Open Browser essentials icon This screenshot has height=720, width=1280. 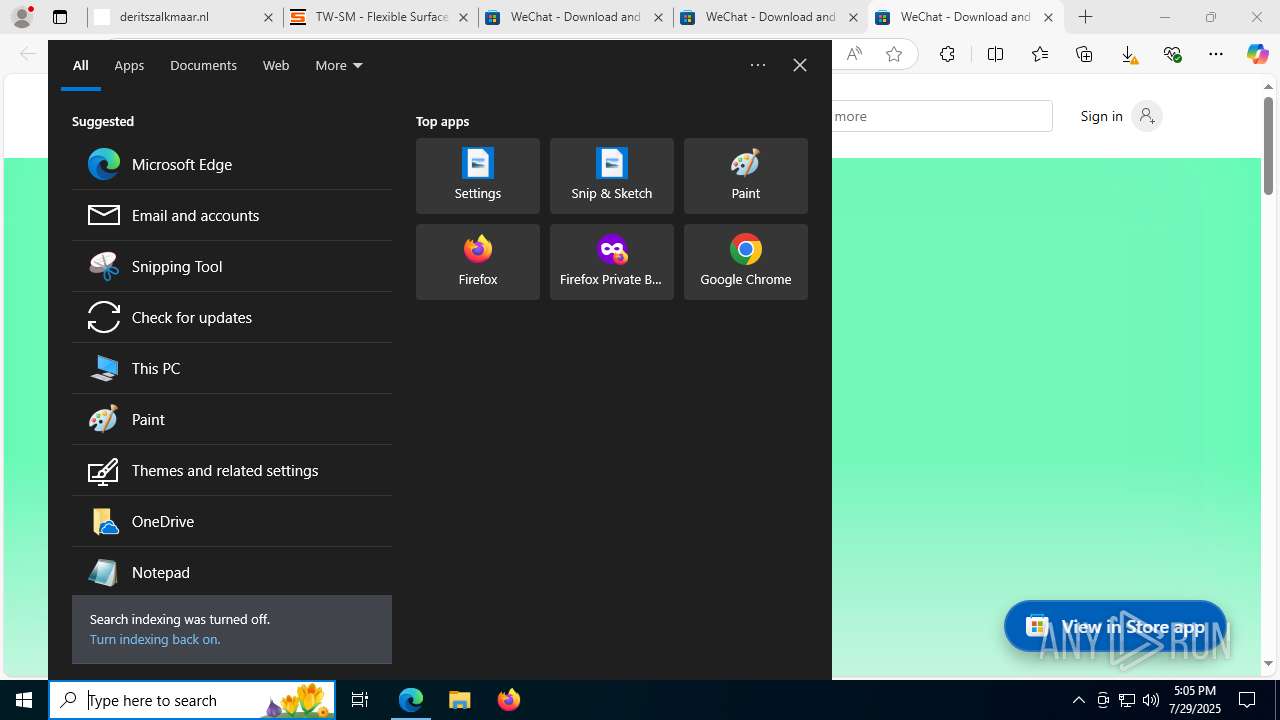tap(1172, 54)
